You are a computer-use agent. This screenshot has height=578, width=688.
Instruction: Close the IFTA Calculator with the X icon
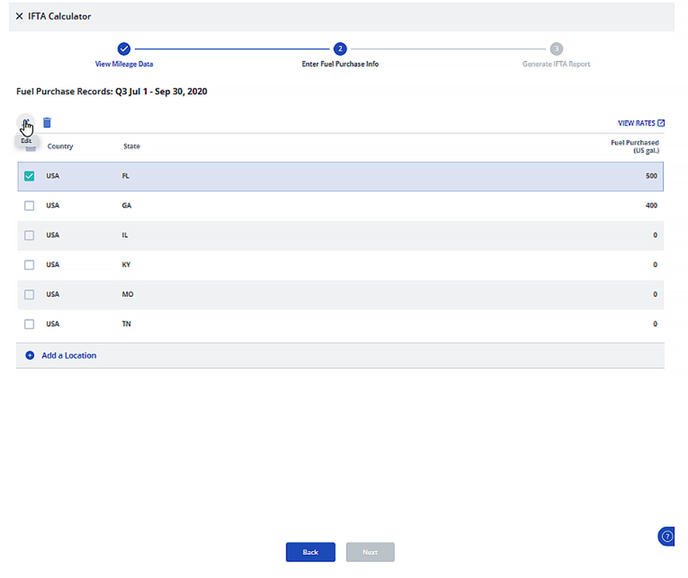pyautogui.click(x=19, y=16)
